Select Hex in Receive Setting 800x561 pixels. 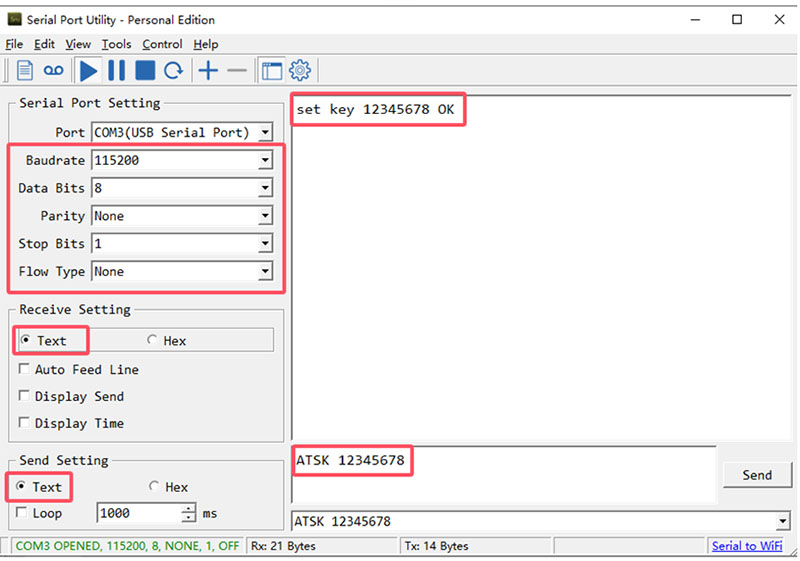[153, 341]
